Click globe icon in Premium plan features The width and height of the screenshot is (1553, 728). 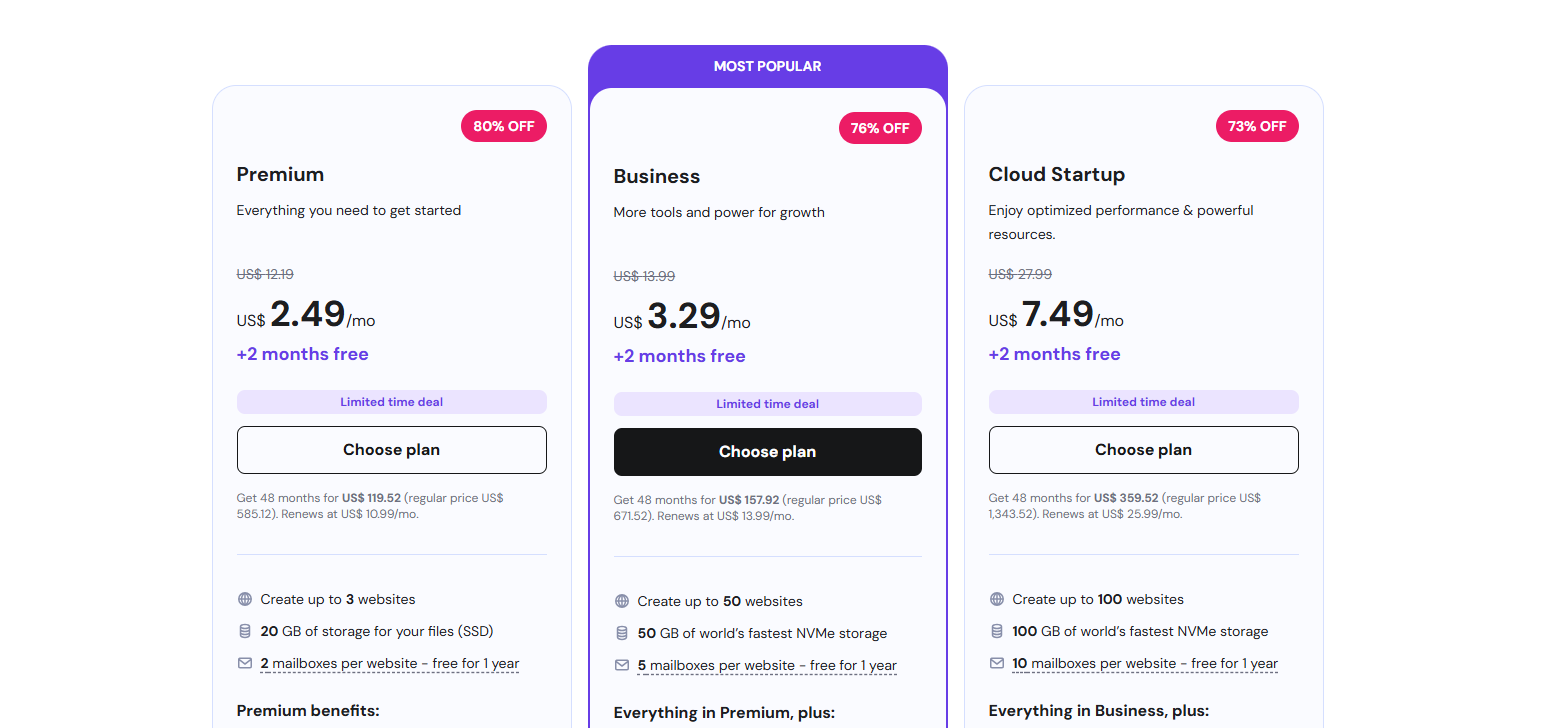[245, 599]
